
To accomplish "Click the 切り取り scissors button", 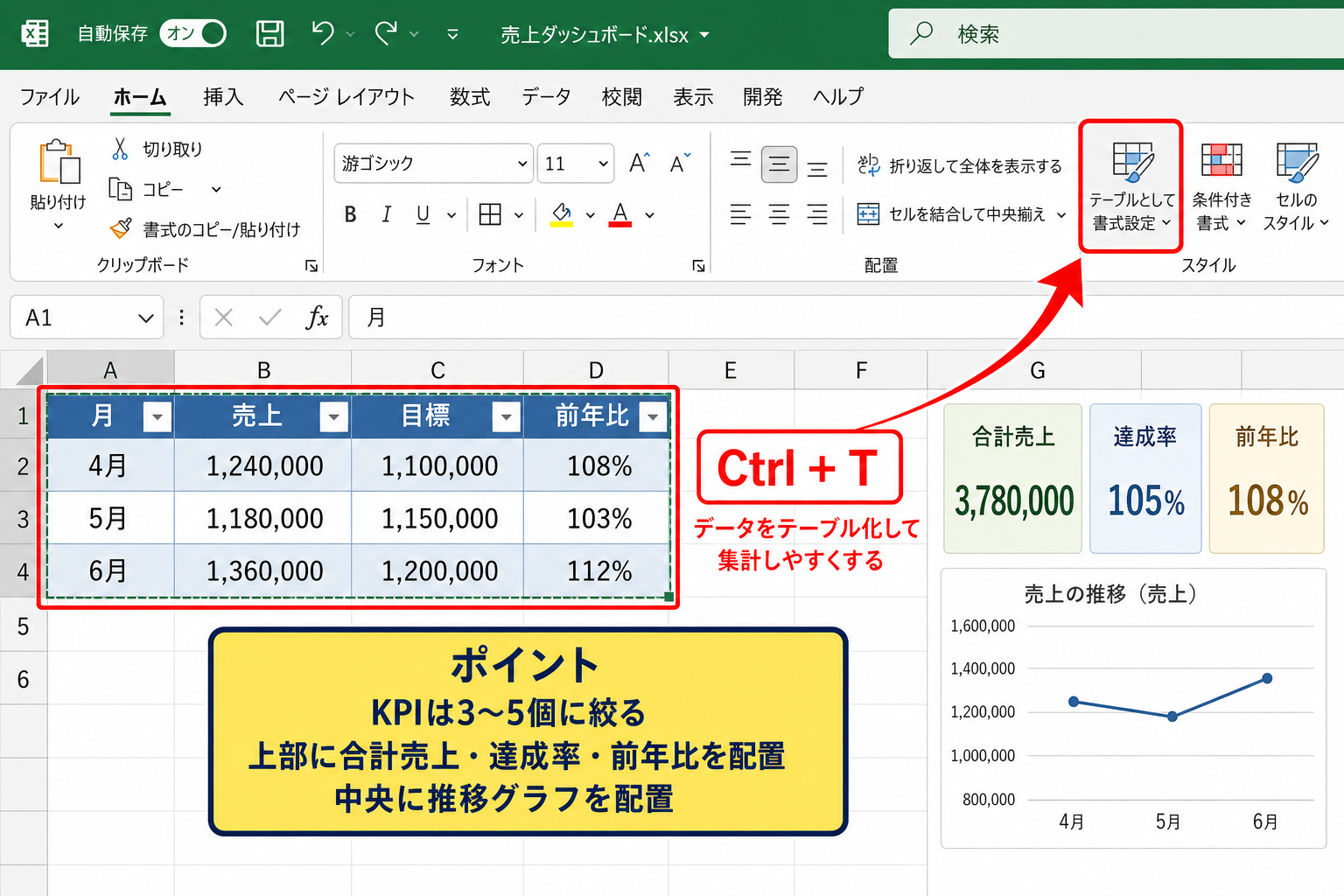I will coord(157,149).
